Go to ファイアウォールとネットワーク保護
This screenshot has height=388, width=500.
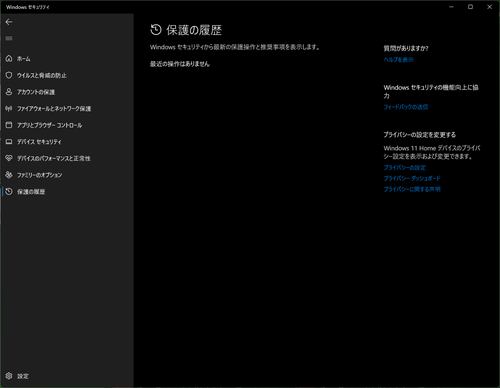tap(54, 109)
